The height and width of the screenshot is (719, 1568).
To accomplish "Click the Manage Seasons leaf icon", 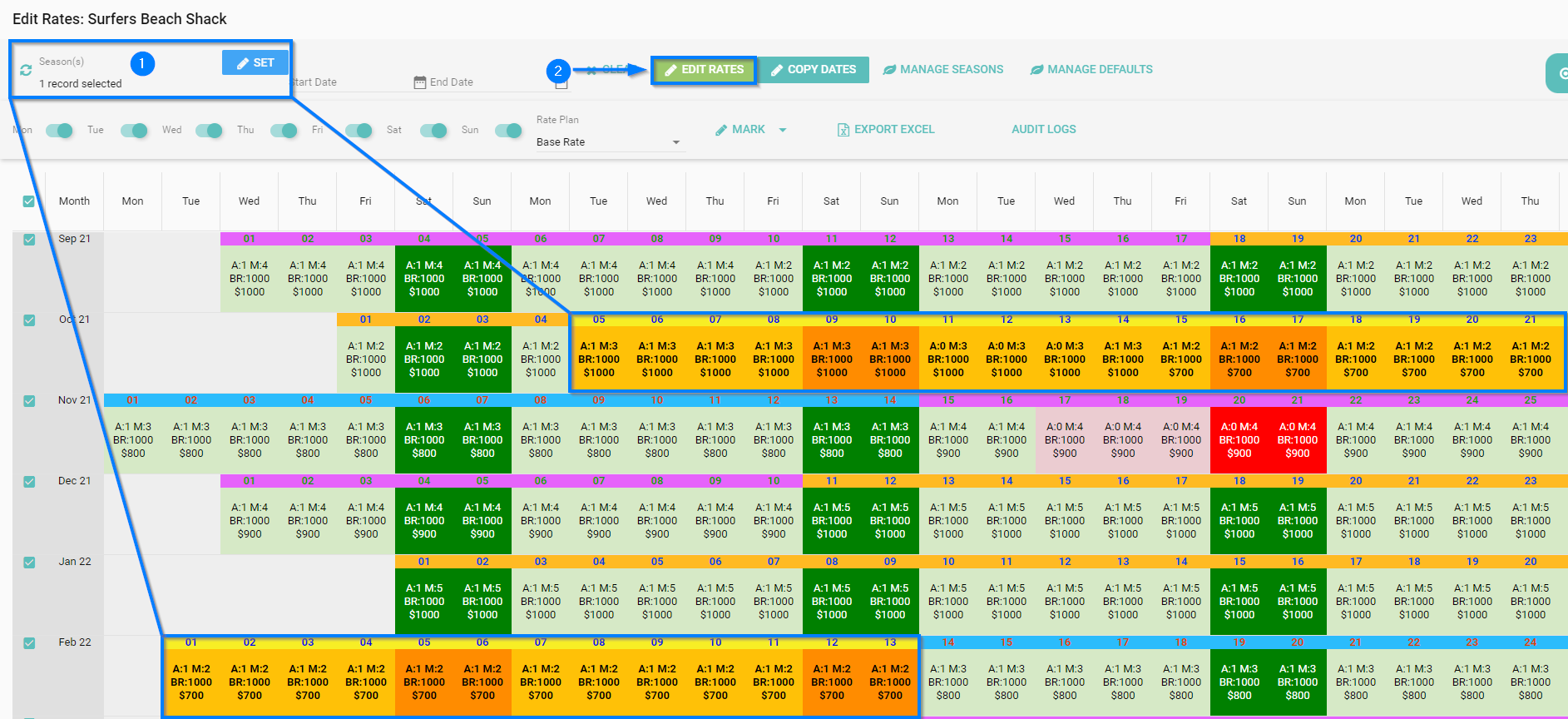I will 889,70.
